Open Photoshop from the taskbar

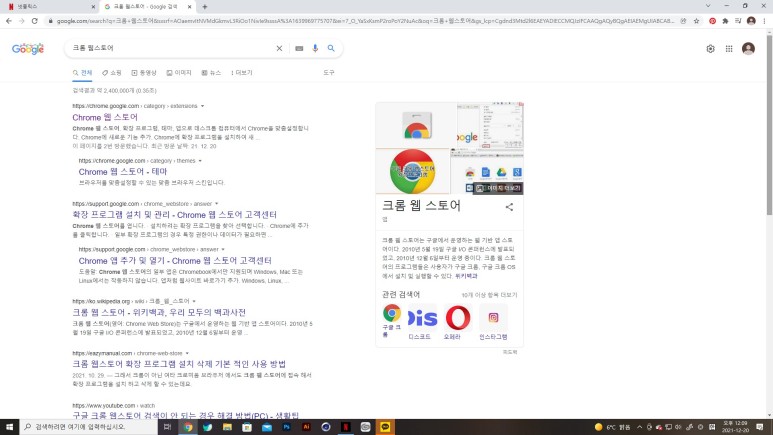pyautogui.click(x=286, y=427)
